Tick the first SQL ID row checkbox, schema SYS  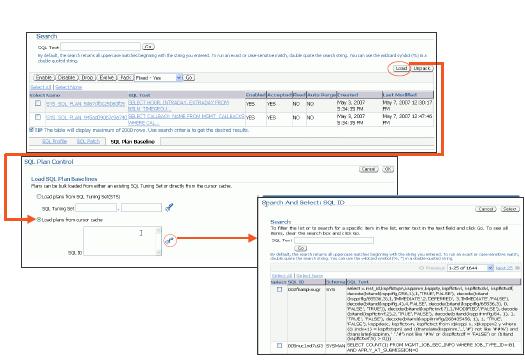click(x=279, y=289)
